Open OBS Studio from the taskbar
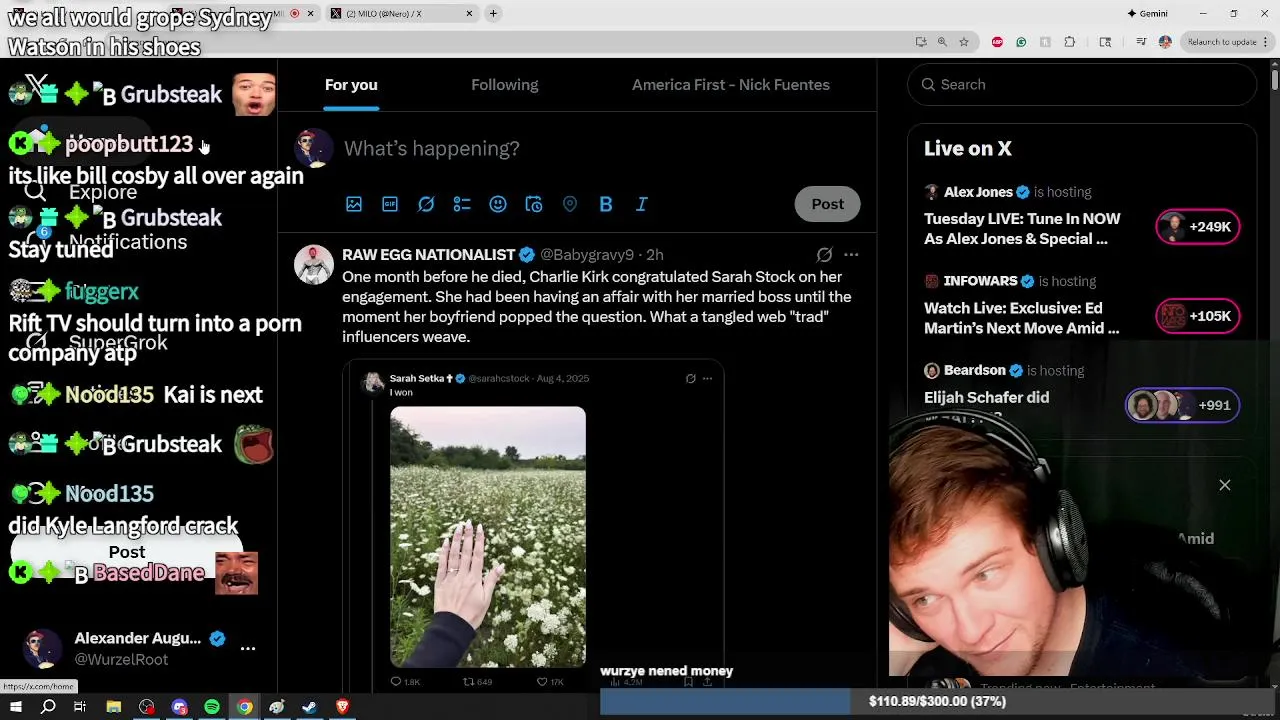The height and width of the screenshot is (720, 1280). pos(147,707)
